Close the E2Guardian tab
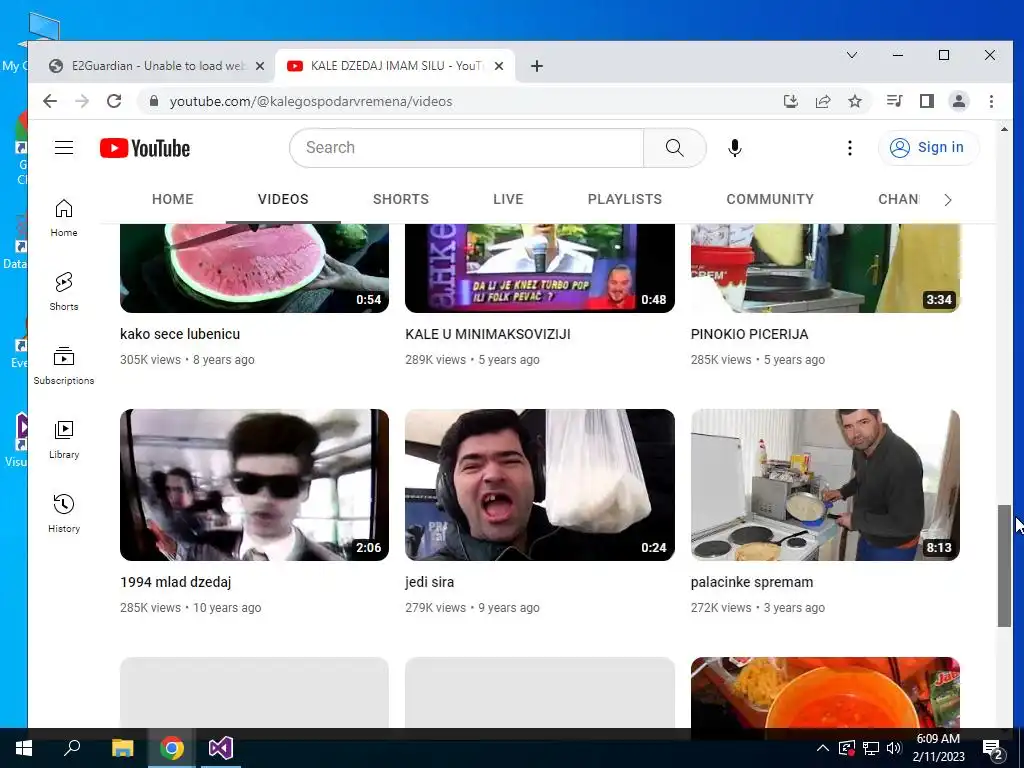This screenshot has height=768, width=1024. point(260,66)
